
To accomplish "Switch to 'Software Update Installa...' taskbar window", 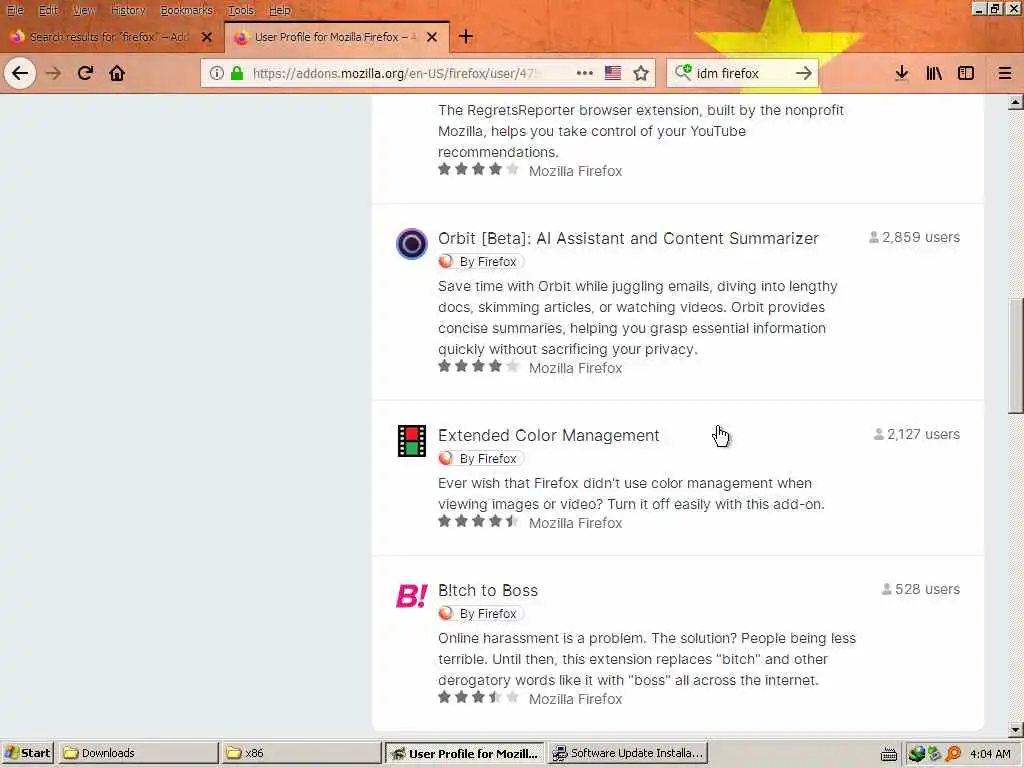I will pos(628,753).
